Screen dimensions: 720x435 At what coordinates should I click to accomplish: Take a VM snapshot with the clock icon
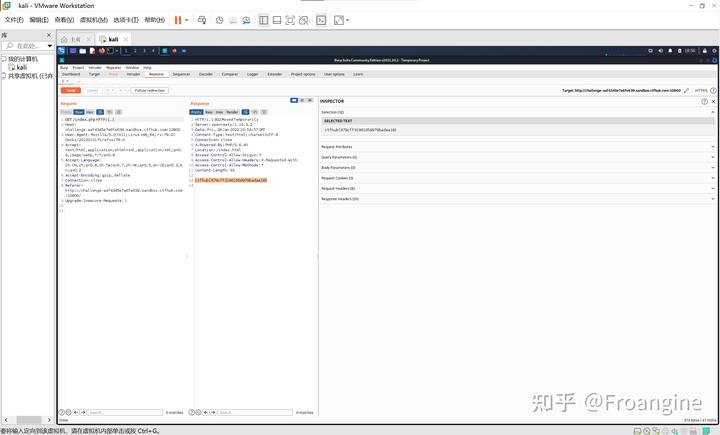219,20
